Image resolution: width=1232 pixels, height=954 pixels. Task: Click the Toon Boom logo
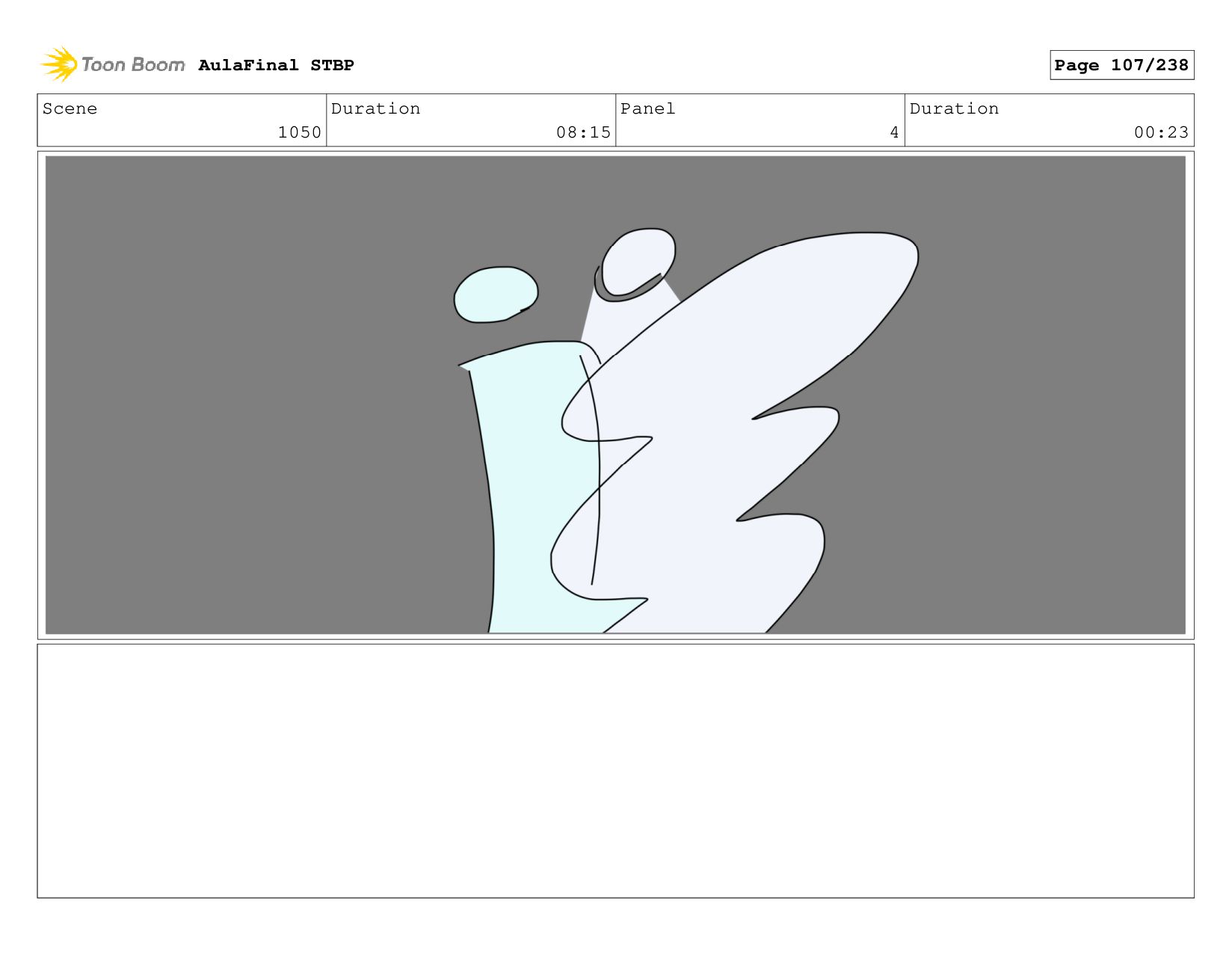click(x=112, y=64)
